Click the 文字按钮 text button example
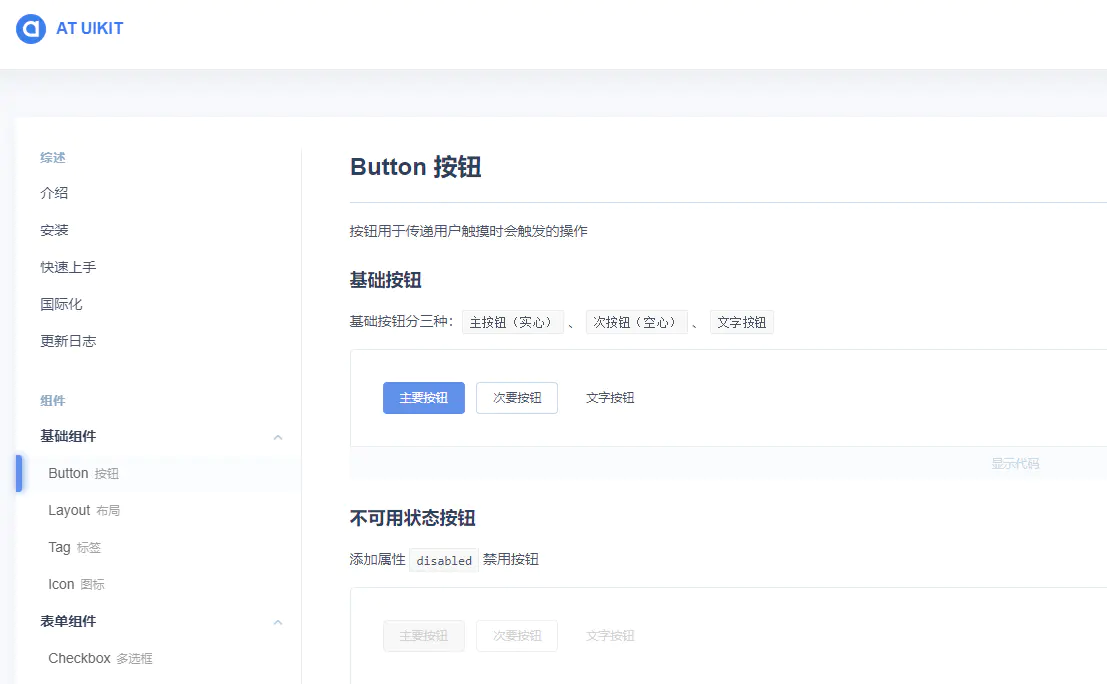The image size is (1107, 684). (x=609, y=397)
